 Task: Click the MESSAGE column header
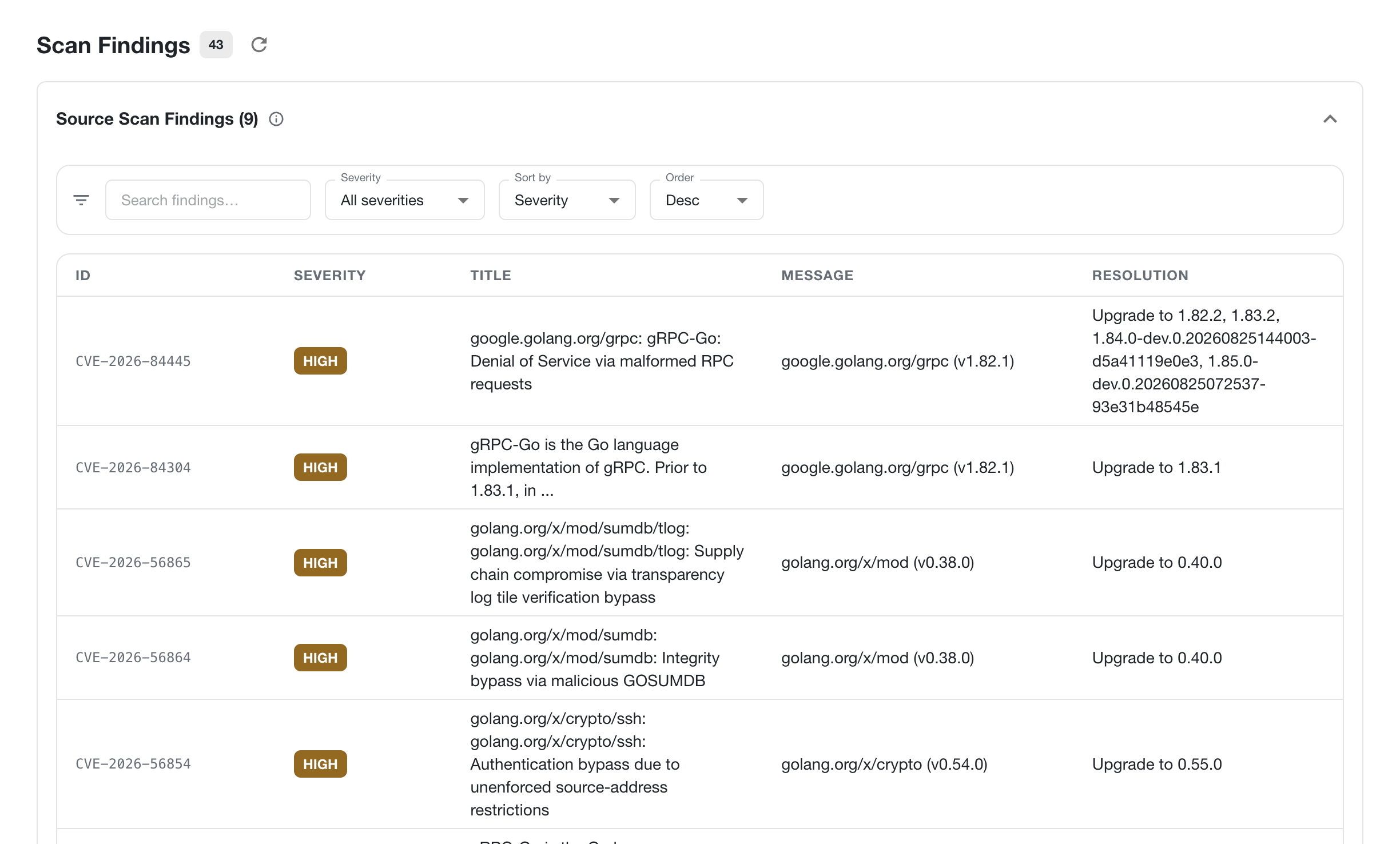click(817, 276)
